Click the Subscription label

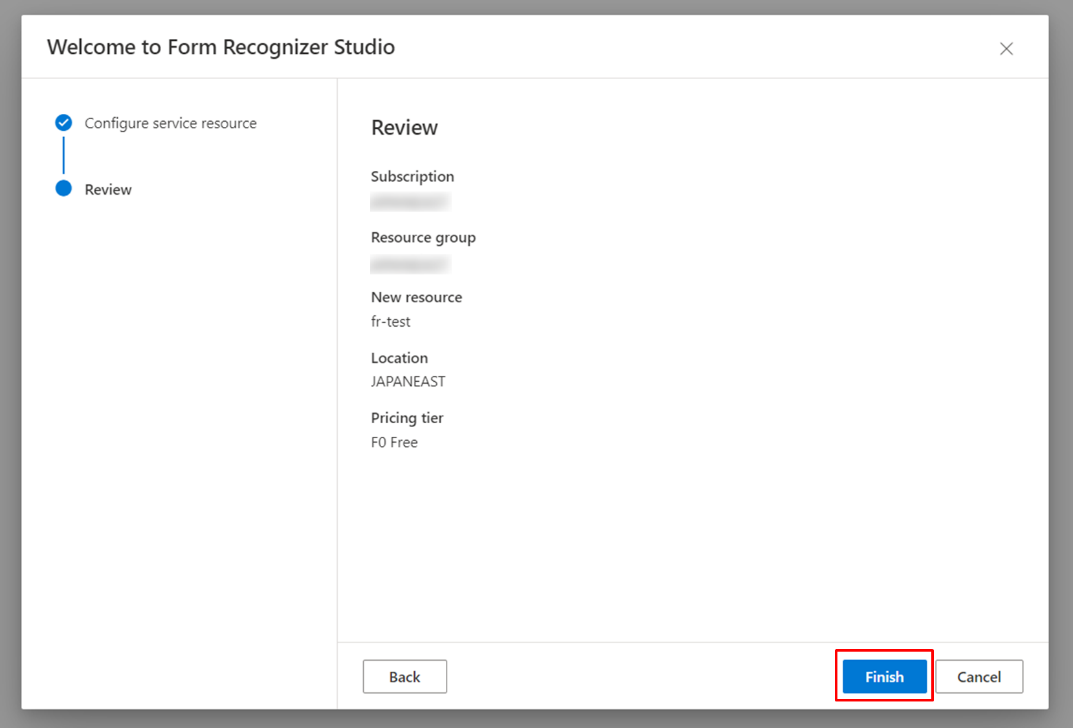tap(413, 177)
